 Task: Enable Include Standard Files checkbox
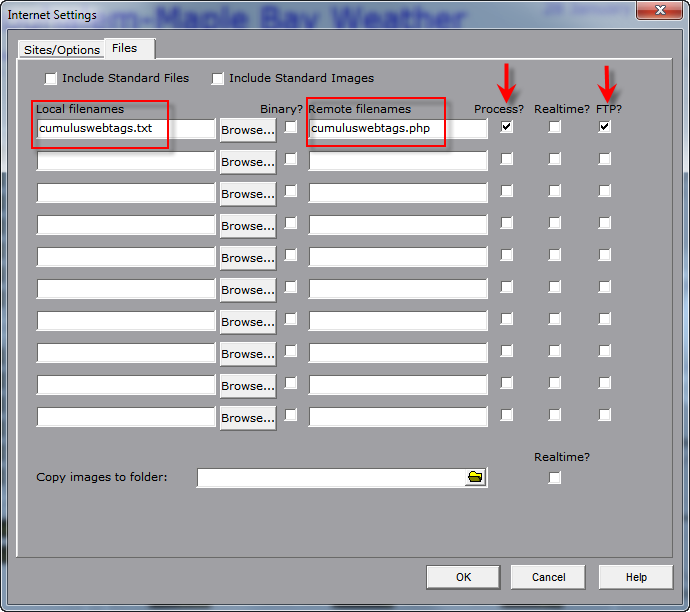[x=51, y=79]
